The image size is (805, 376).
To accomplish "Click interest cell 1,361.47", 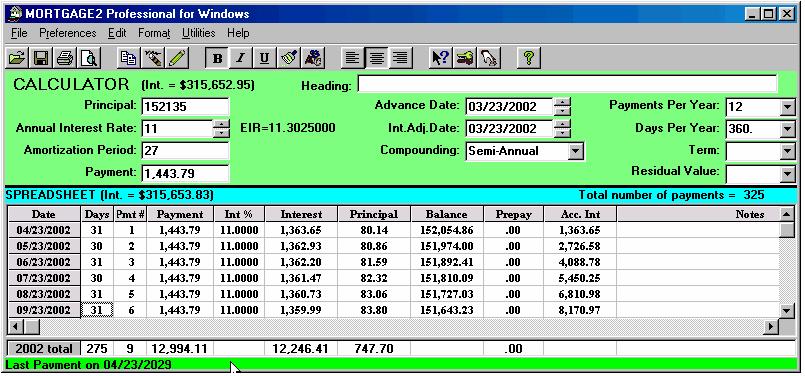I will click(301, 278).
